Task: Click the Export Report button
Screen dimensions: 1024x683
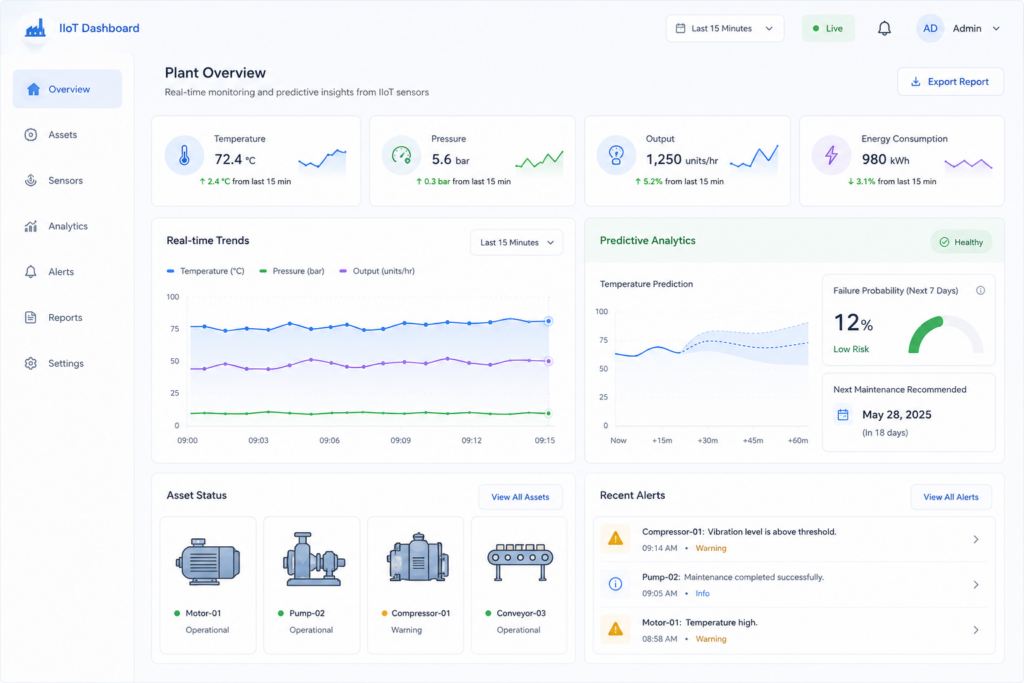Action: pyautogui.click(x=950, y=82)
